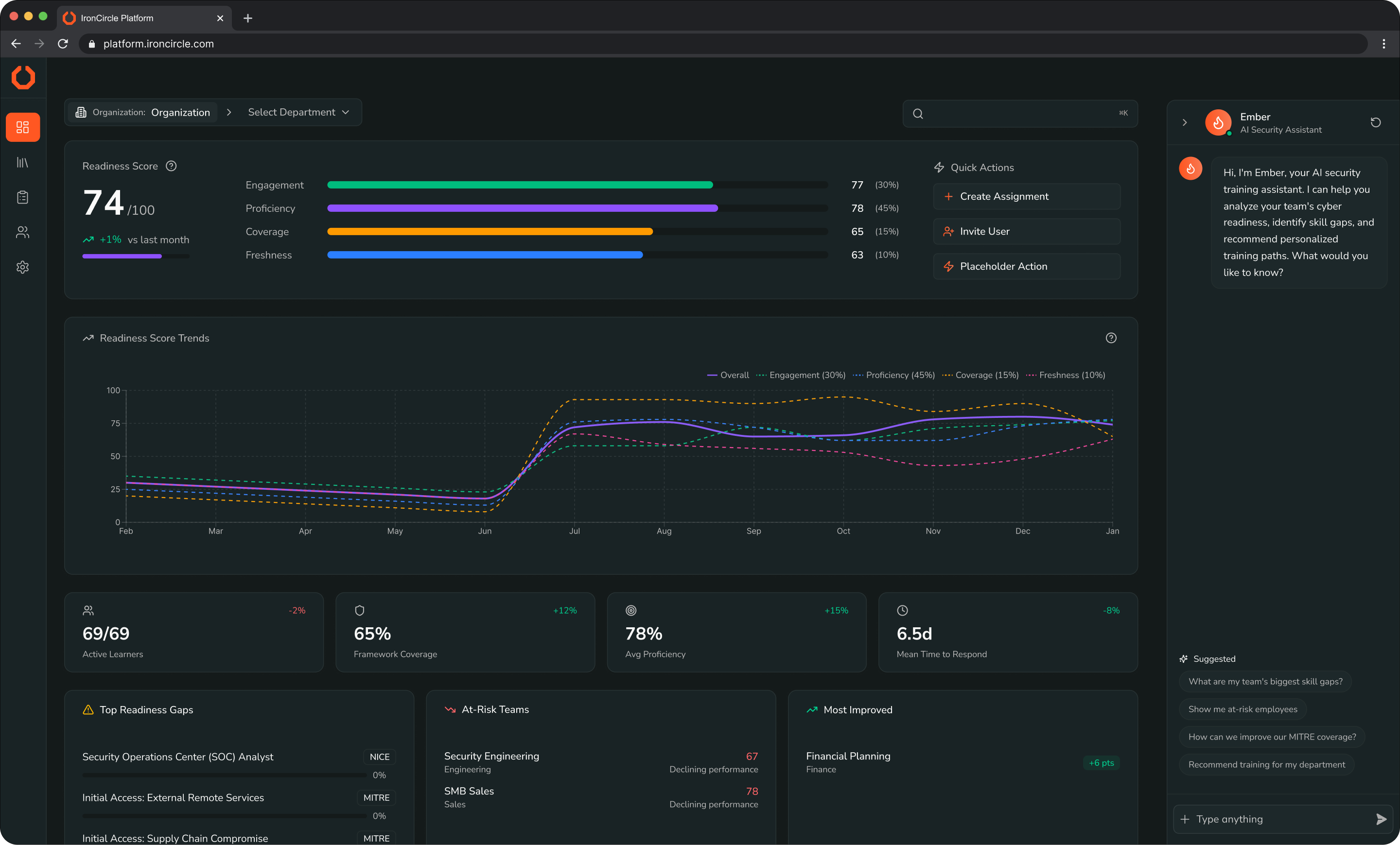The image size is (1400, 845).
Task: Collapse the Ember assistant panel chevron
Action: click(1185, 122)
